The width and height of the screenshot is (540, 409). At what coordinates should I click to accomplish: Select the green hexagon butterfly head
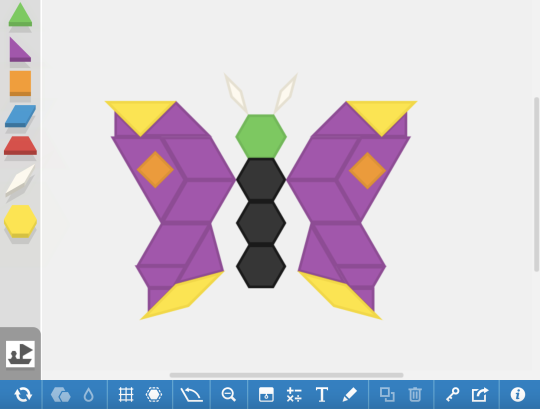pyautogui.click(x=261, y=136)
